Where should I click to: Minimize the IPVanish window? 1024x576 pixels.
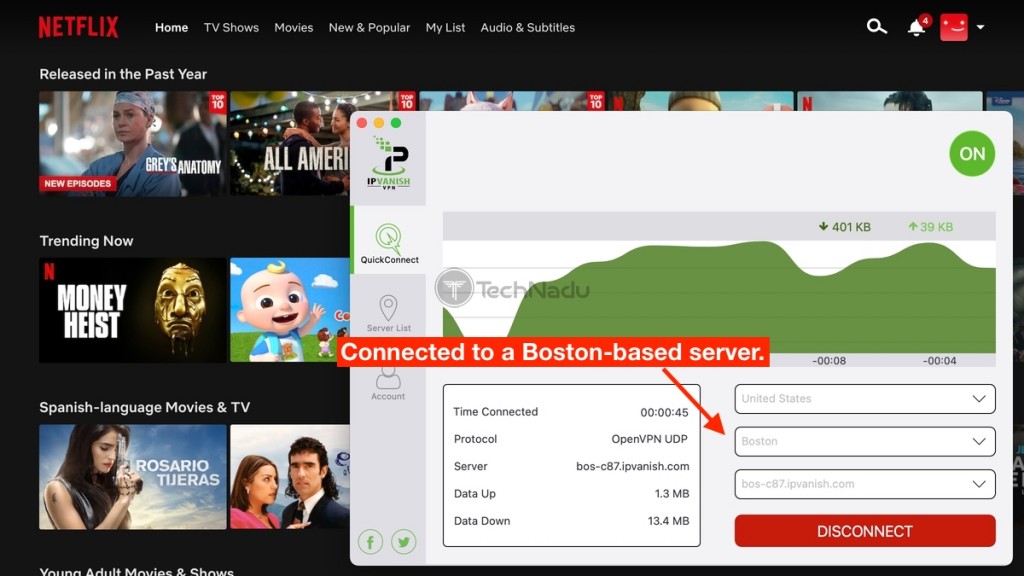[379, 123]
